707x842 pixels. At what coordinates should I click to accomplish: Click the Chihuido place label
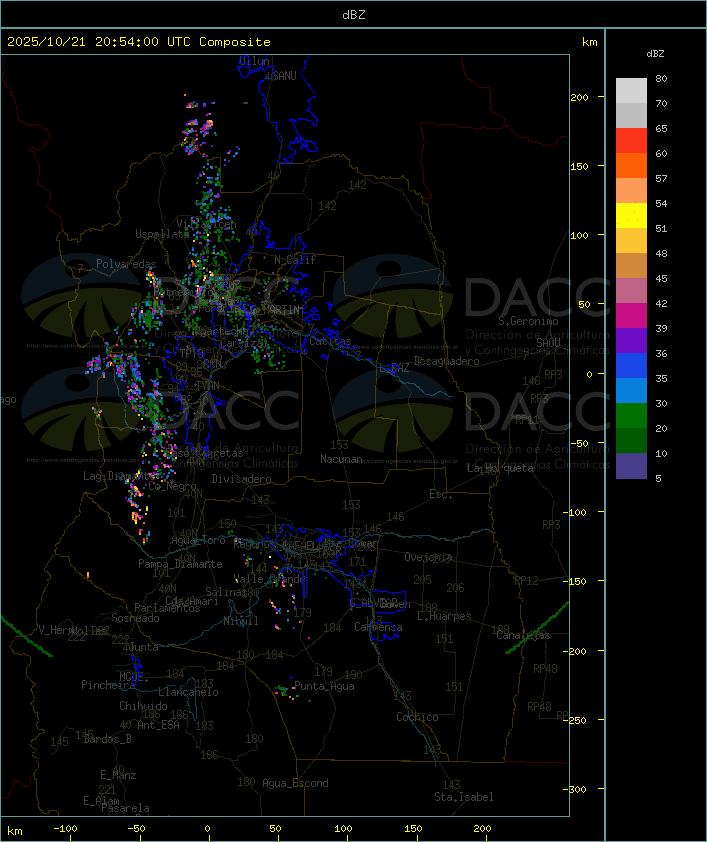click(x=143, y=706)
